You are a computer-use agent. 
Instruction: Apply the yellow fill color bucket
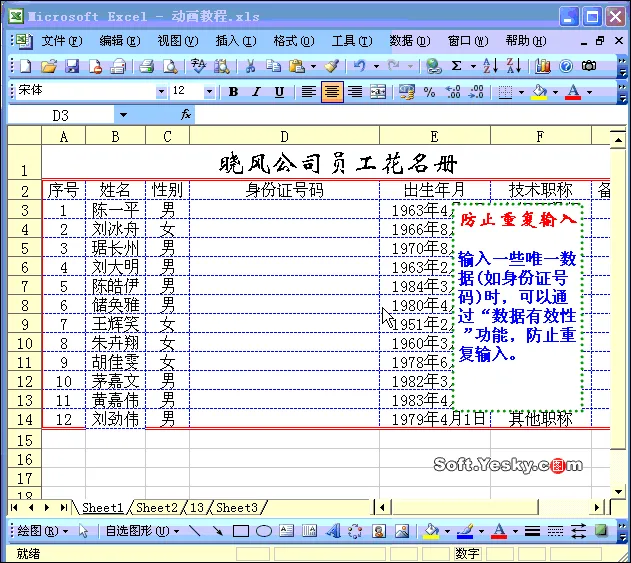[x=540, y=92]
